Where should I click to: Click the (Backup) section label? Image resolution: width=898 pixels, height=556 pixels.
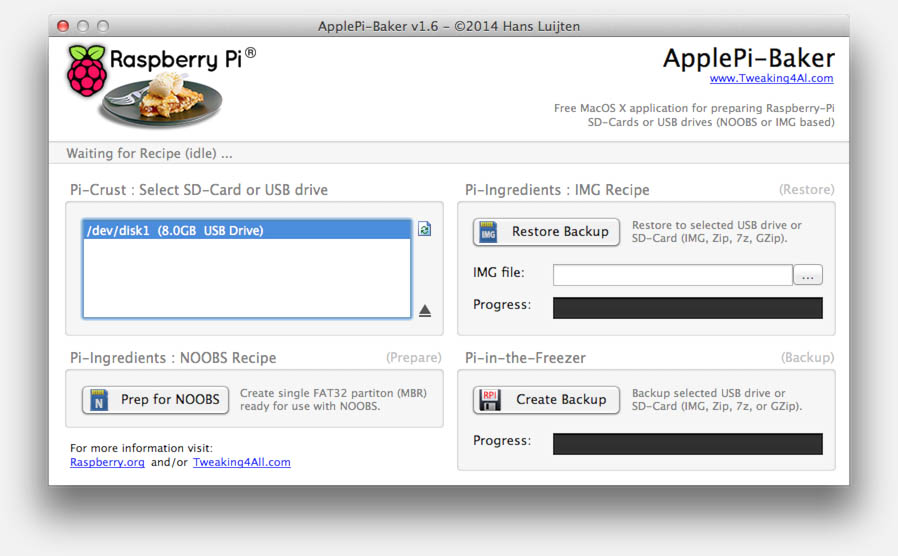tap(808, 358)
